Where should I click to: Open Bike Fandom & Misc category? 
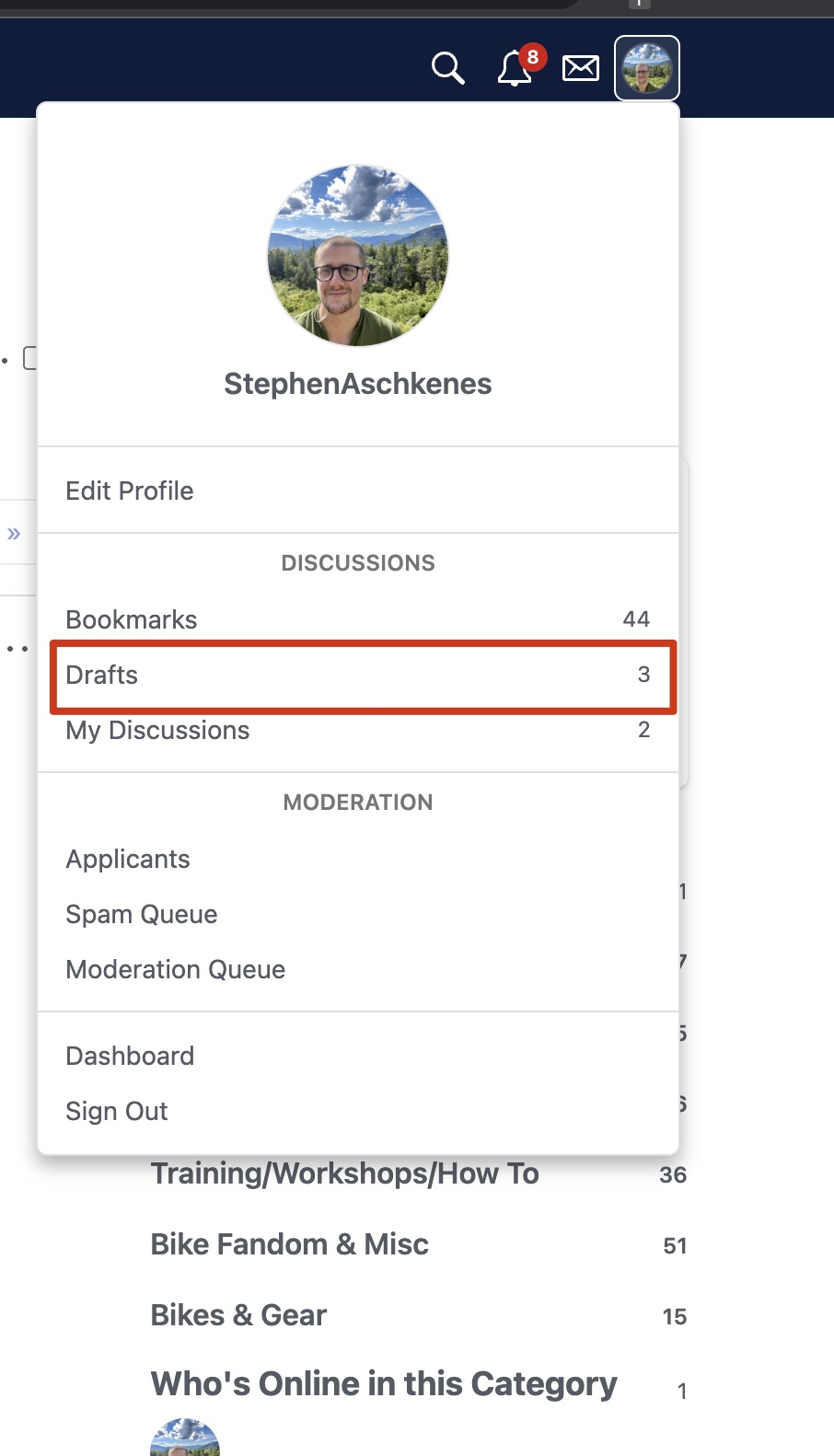(290, 1244)
